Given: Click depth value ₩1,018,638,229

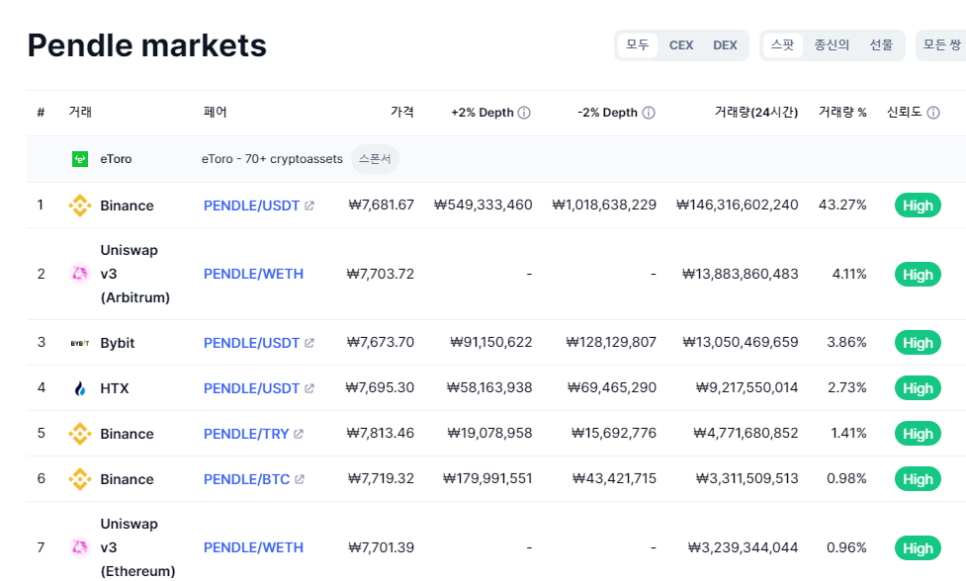Looking at the screenshot, I should point(604,205).
